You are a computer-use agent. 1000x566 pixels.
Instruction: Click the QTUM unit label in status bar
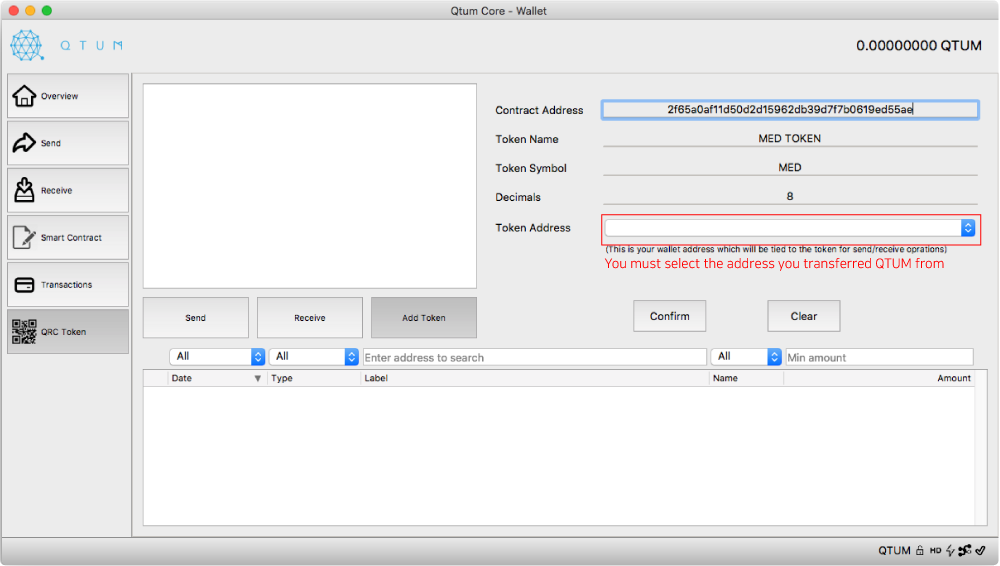tap(894, 551)
